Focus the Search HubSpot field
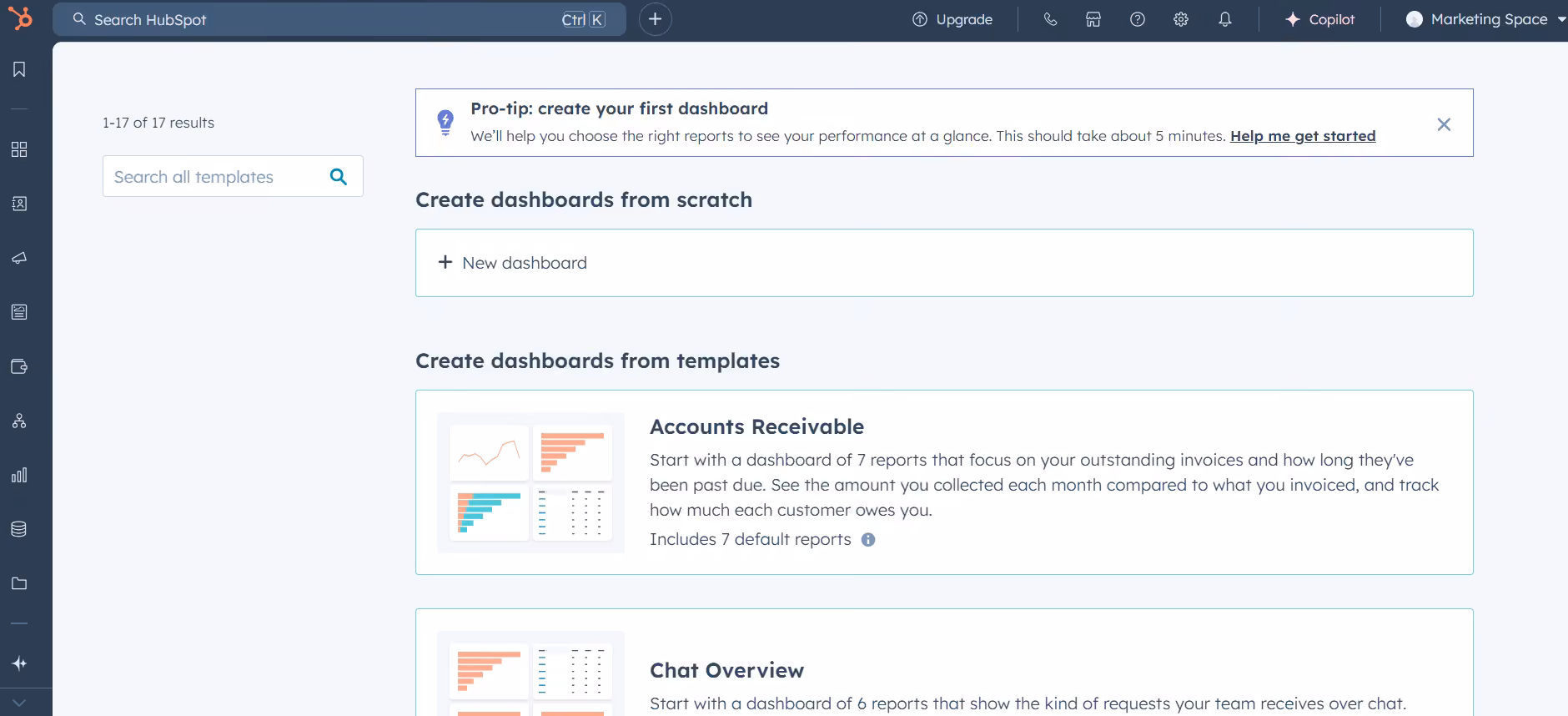 339,19
